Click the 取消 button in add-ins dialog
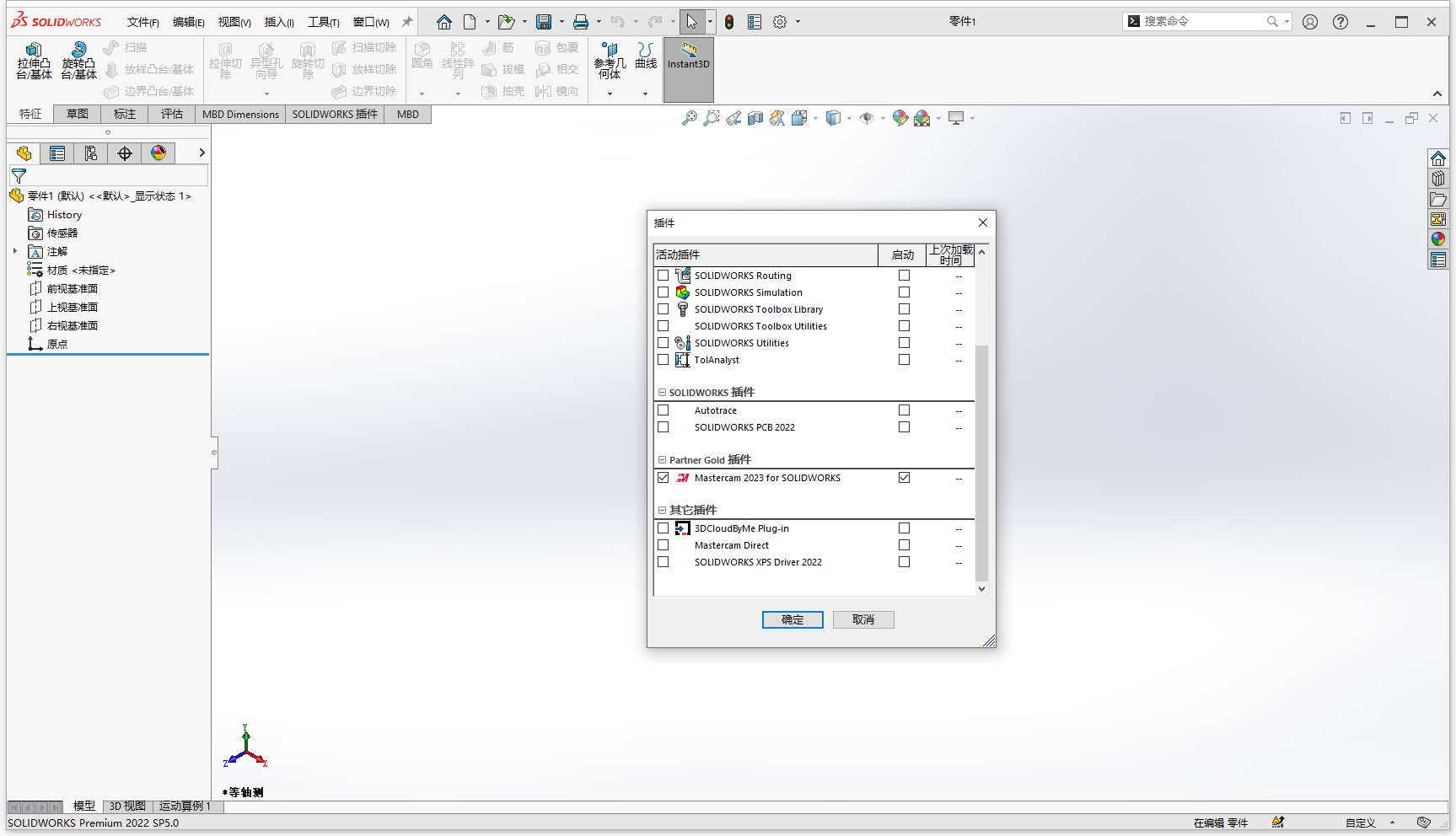This screenshot has height=836, width=1456. (x=863, y=619)
